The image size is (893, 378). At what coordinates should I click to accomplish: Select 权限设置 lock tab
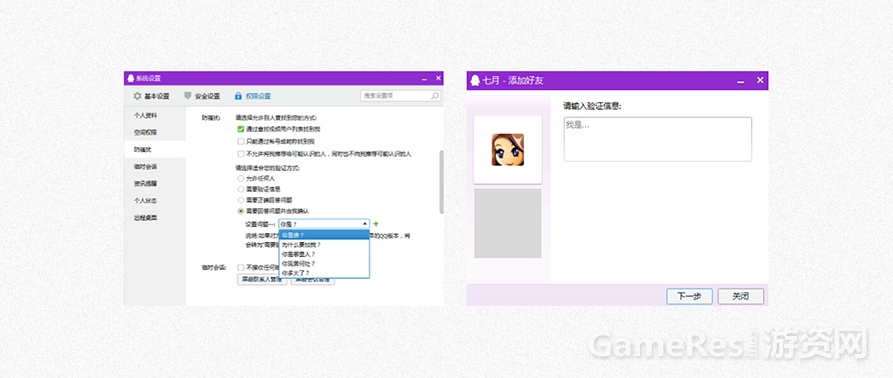click(x=253, y=96)
